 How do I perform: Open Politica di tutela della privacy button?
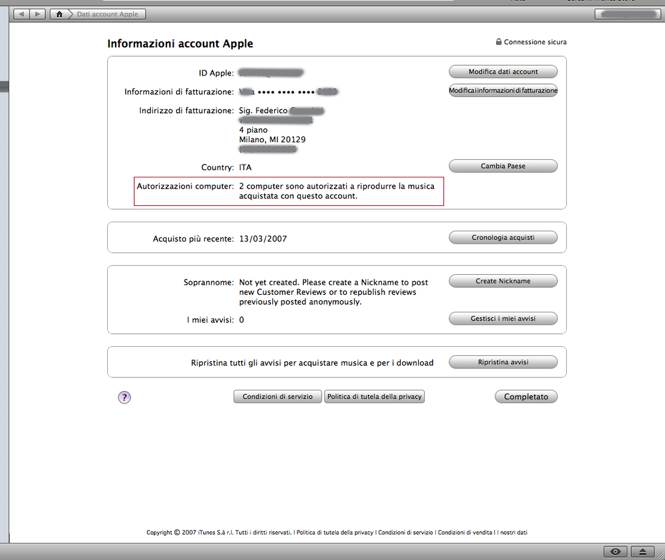(x=374, y=397)
